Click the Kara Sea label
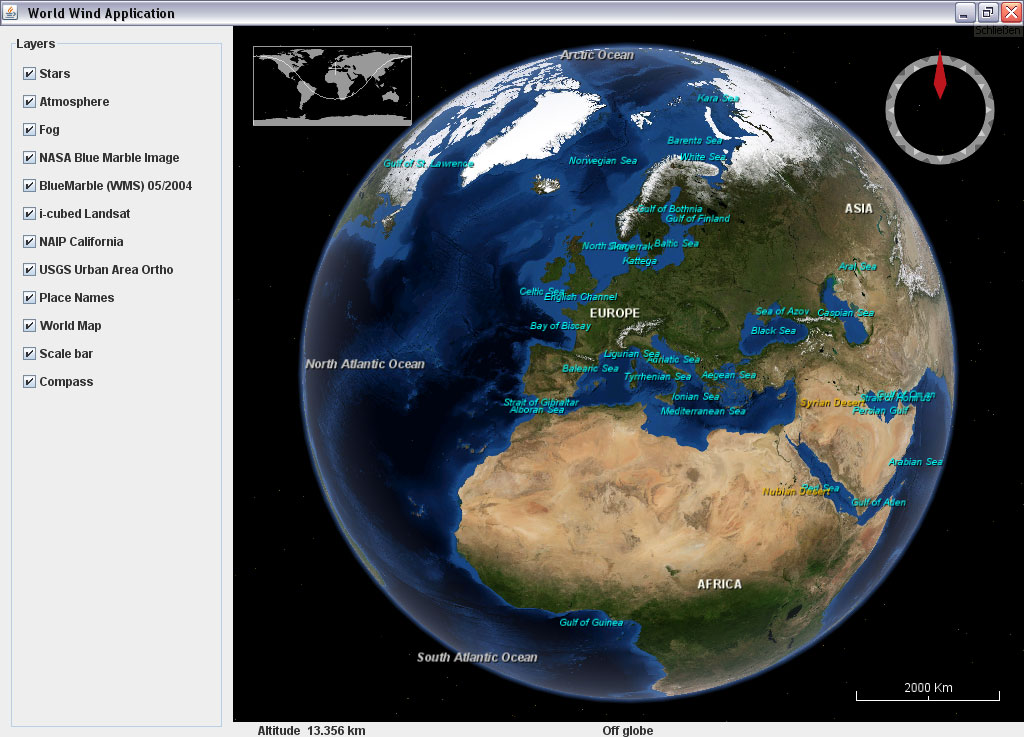Viewport: 1024px width, 737px height. 718,98
